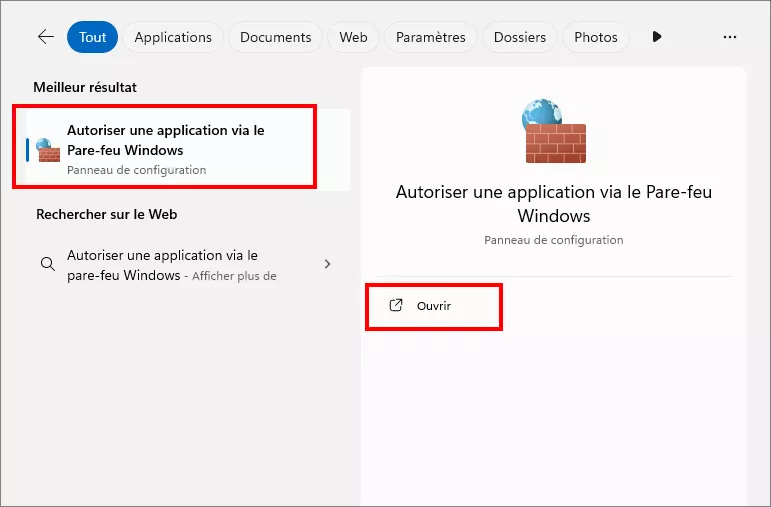
Task: Click the large firewall icon in preview pane
Action: [x=554, y=131]
